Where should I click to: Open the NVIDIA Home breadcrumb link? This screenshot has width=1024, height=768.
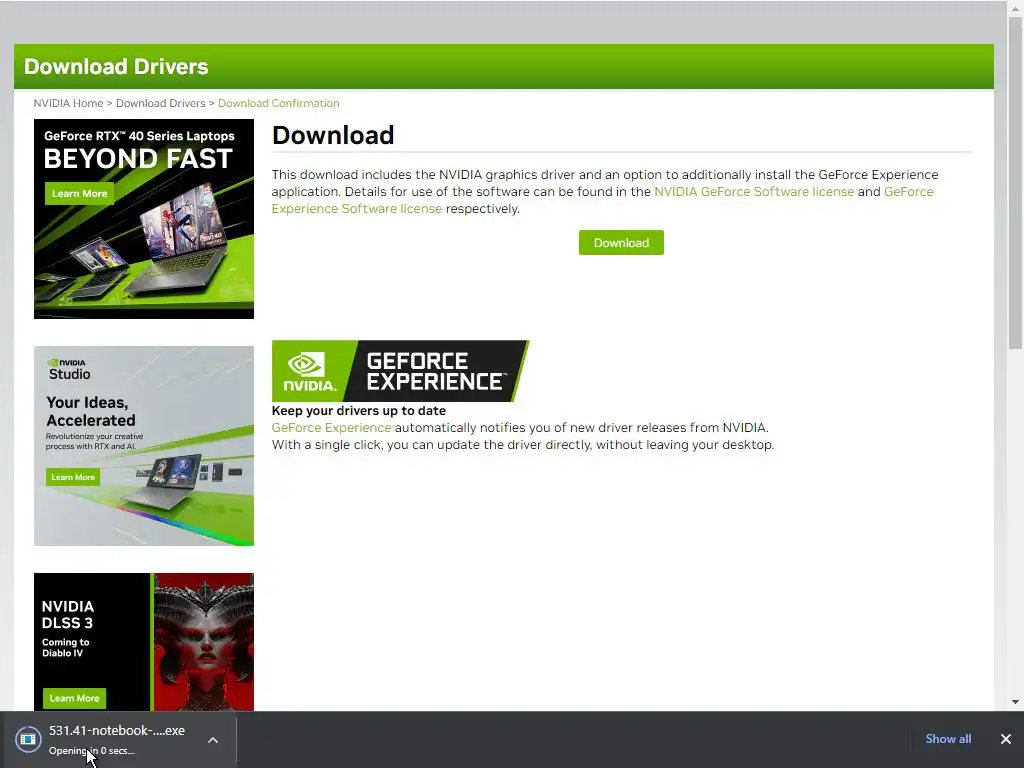[69, 103]
